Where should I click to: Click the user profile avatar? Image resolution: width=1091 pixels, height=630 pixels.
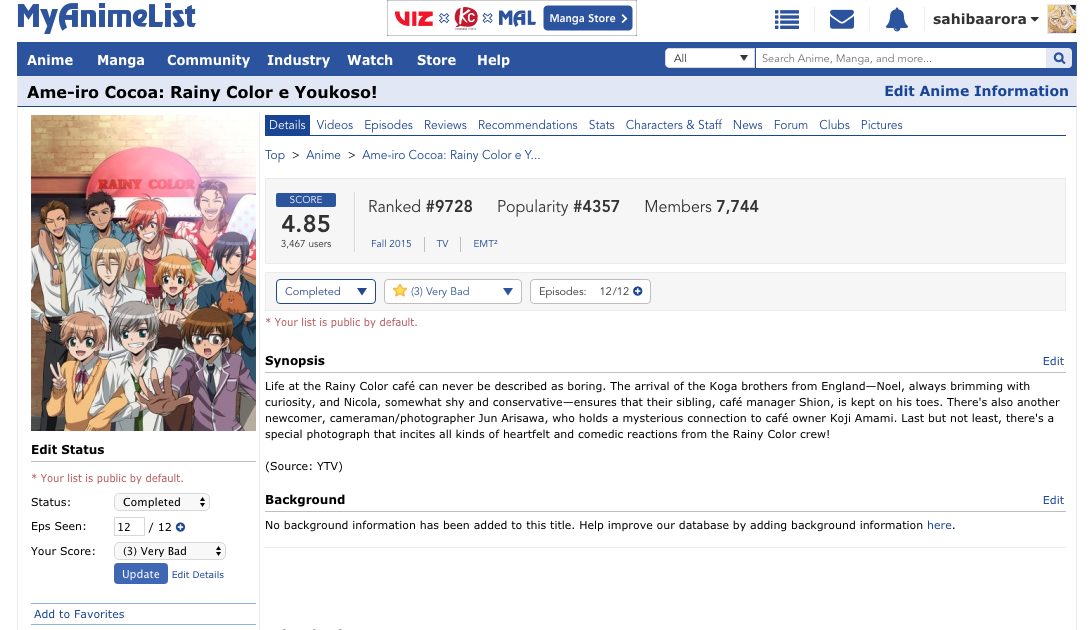tap(1060, 19)
